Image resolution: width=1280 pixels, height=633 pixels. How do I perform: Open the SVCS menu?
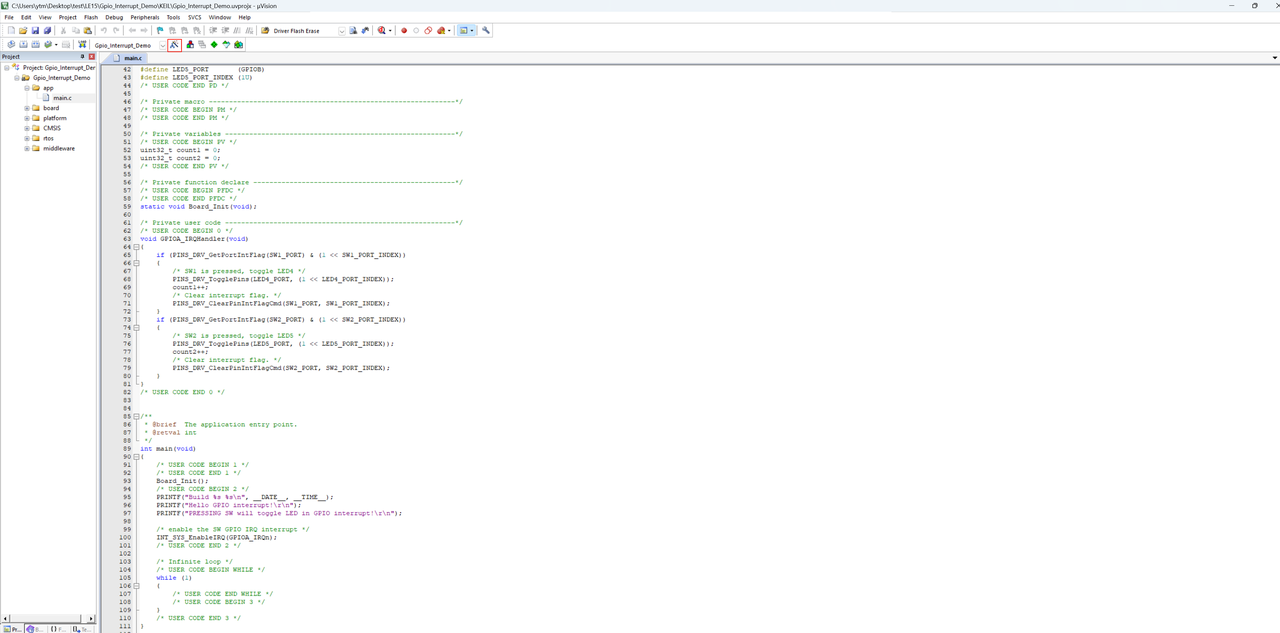(x=195, y=17)
